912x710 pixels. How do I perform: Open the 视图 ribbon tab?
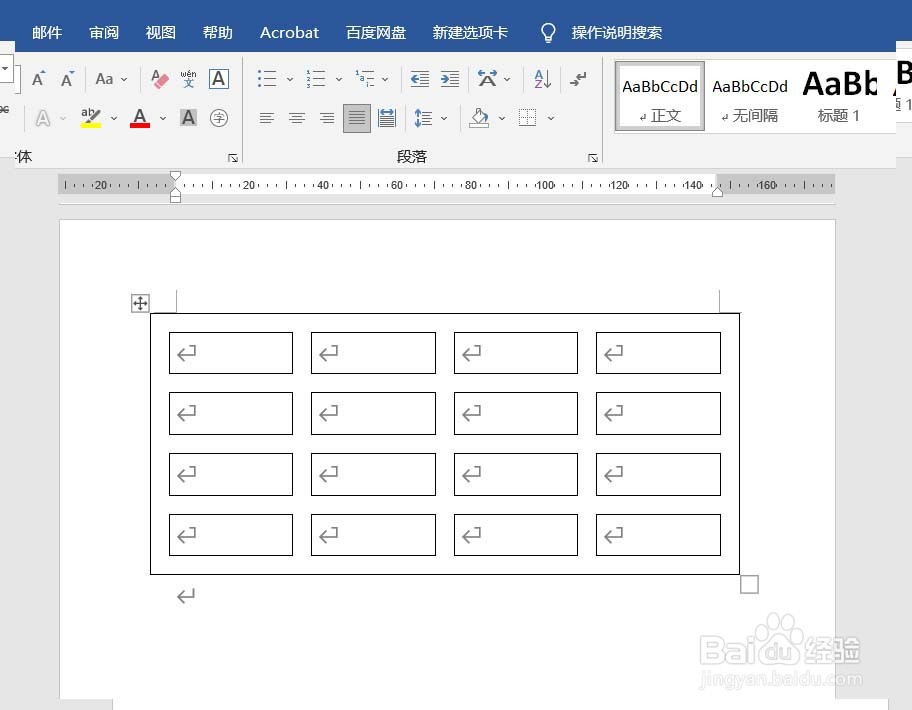[x=161, y=33]
